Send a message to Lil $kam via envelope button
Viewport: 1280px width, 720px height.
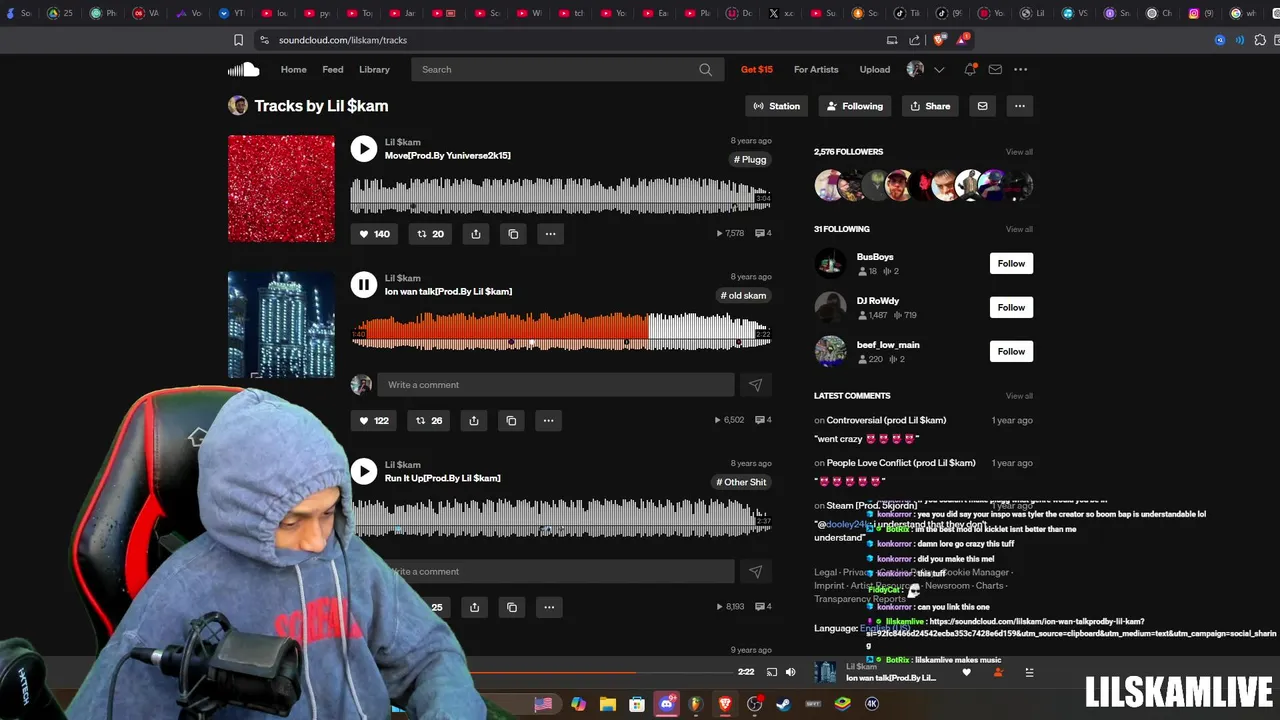(982, 106)
